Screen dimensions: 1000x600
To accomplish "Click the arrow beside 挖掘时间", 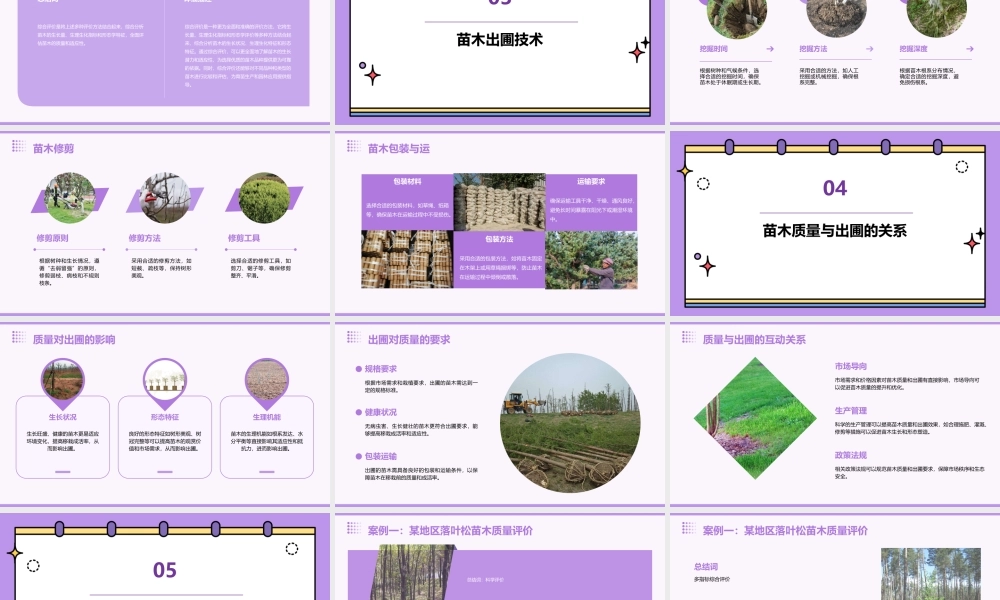I will pyautogui.click(x=770, y=48).
